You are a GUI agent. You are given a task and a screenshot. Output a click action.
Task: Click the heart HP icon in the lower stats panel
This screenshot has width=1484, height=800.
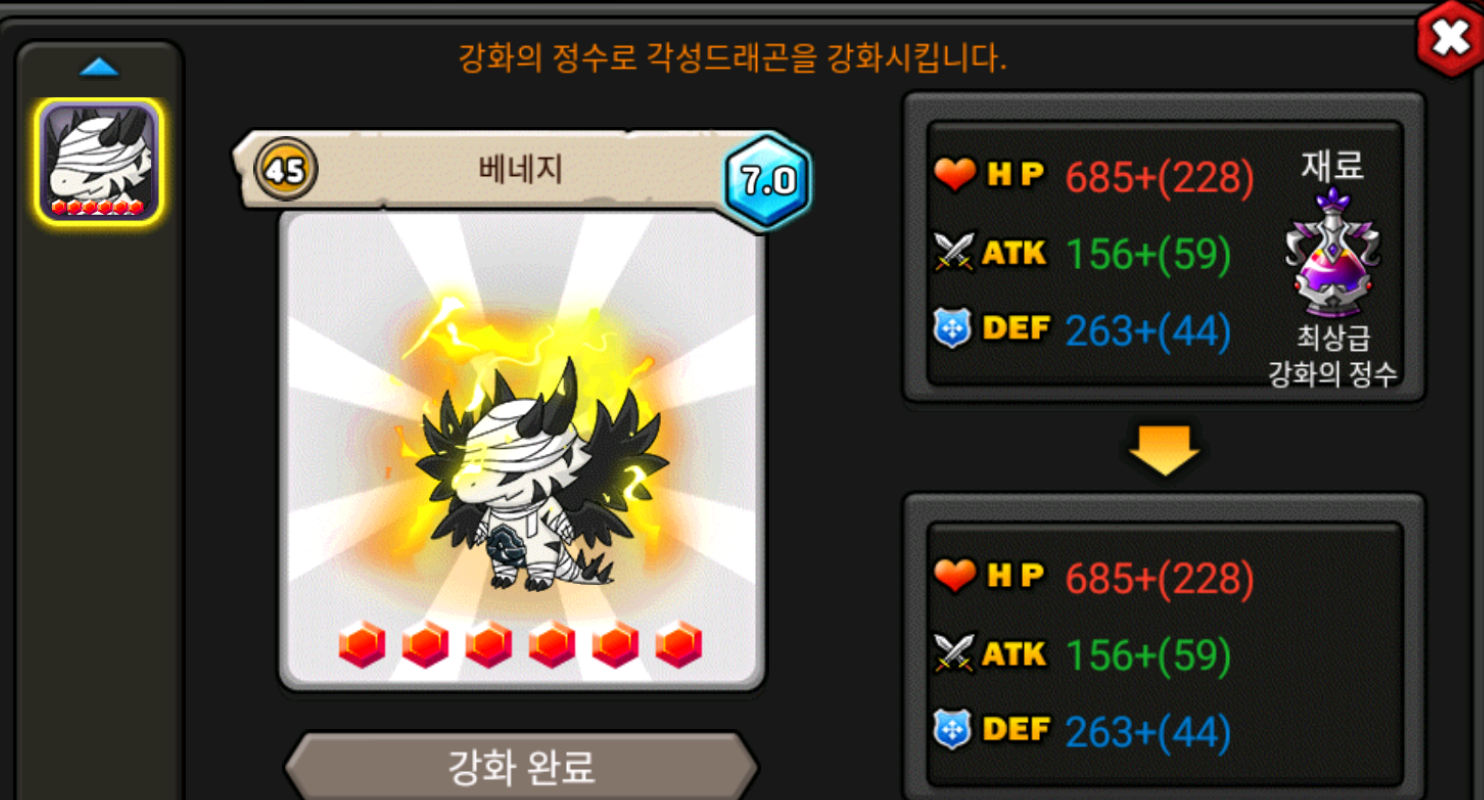tap(955, 576)
